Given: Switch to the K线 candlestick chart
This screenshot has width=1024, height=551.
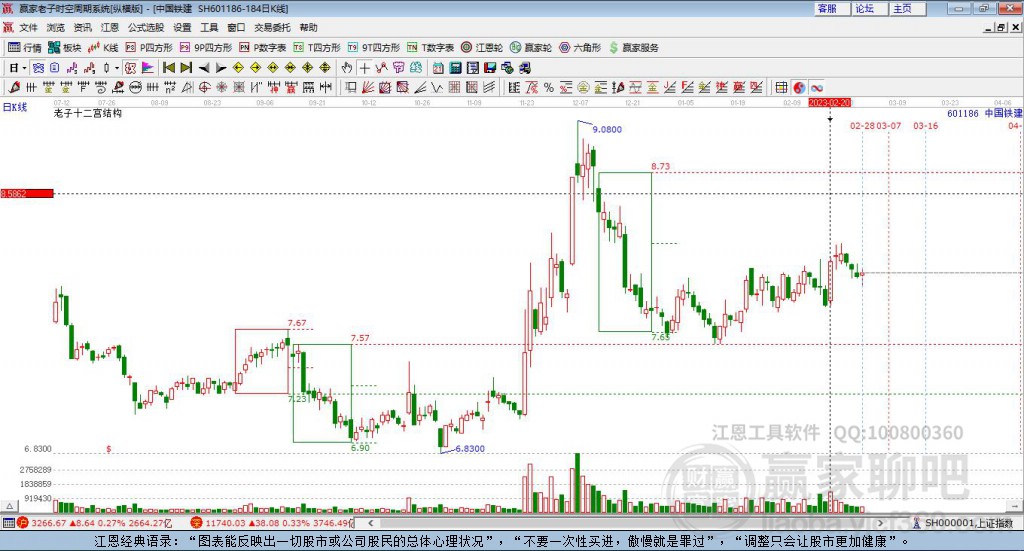Looking at the screenshot, I should coord(103,48).
